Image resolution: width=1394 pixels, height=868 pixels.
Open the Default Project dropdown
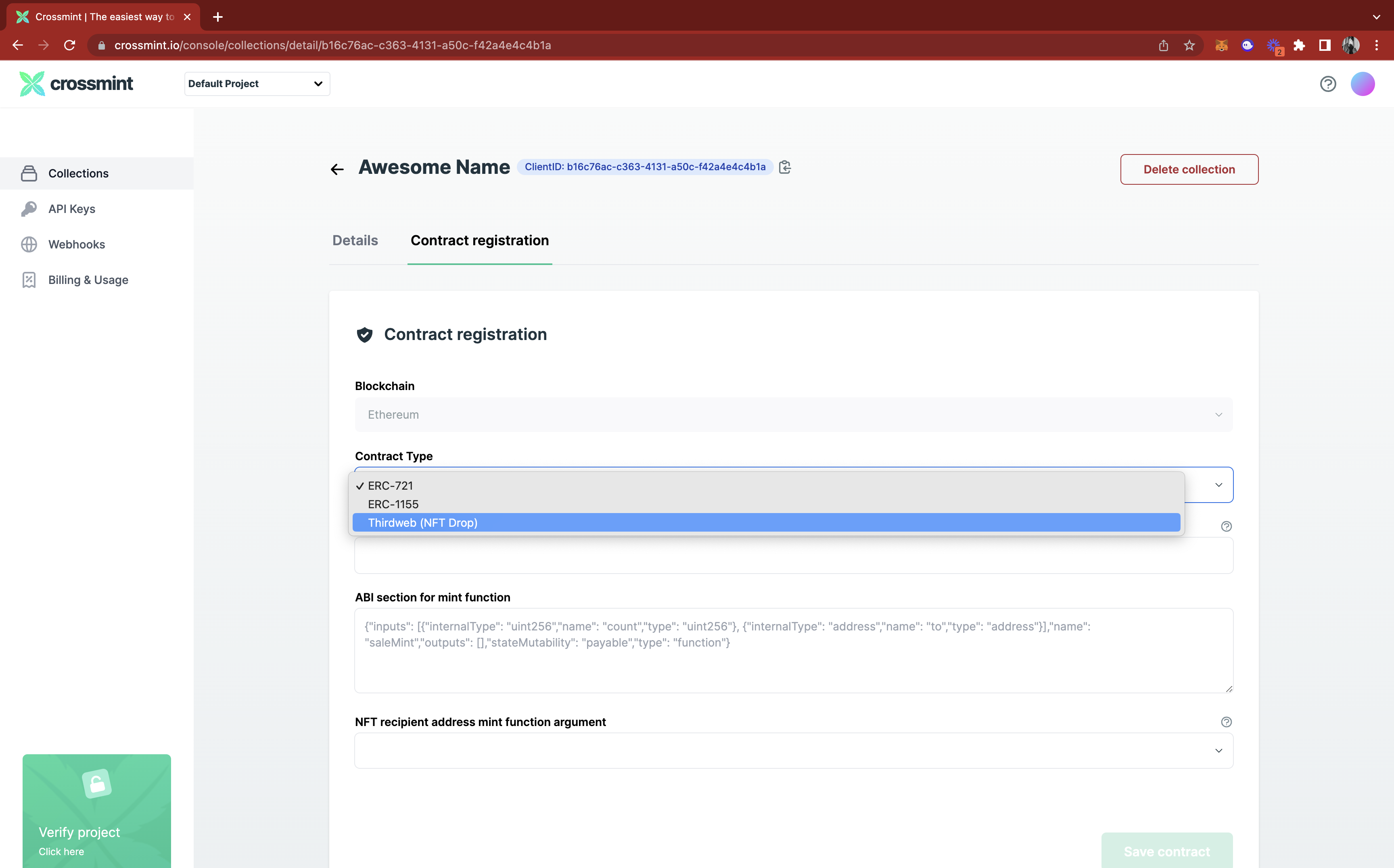pyautogui.click(x=257, y=84)
